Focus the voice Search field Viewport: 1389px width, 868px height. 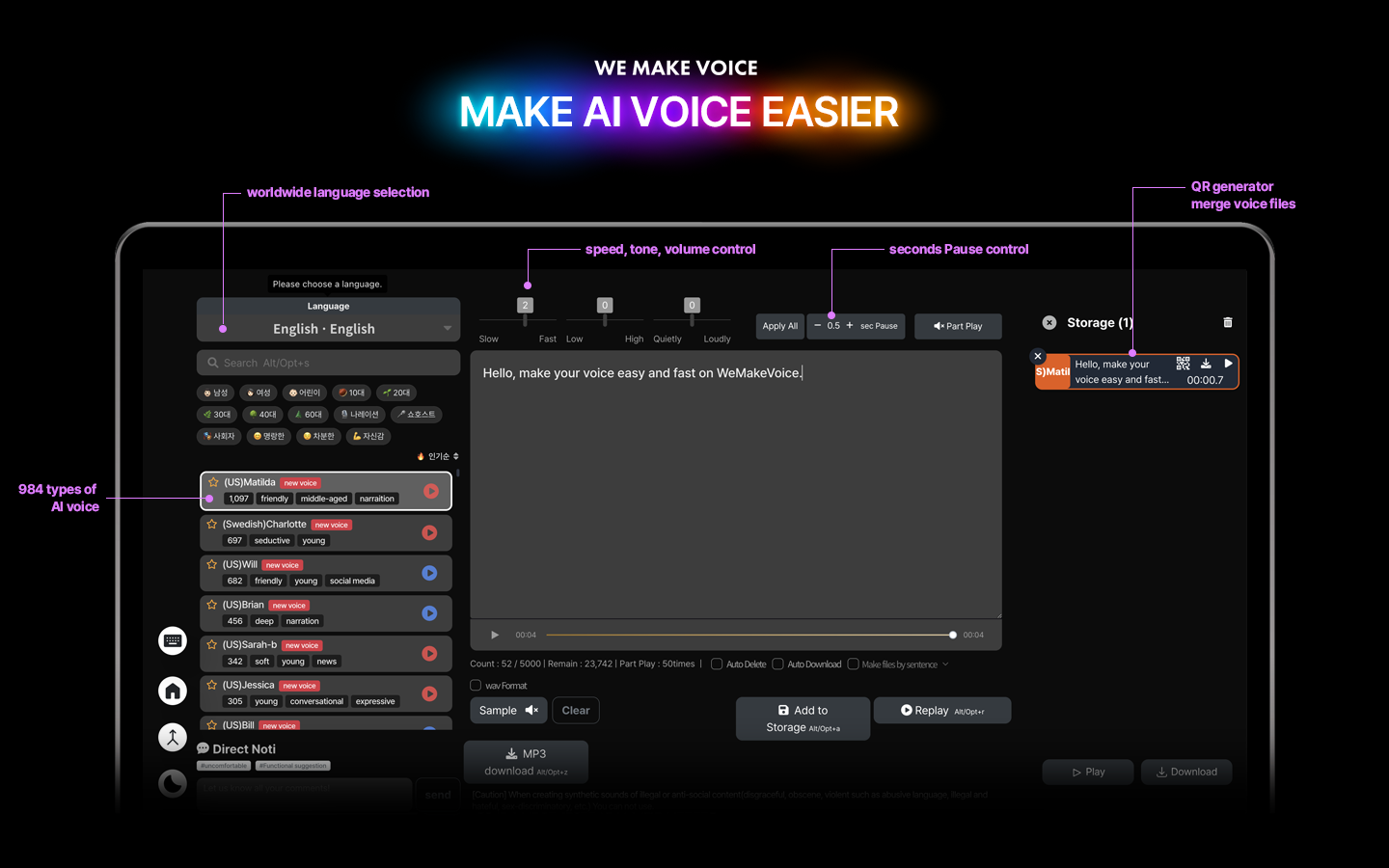328,363
